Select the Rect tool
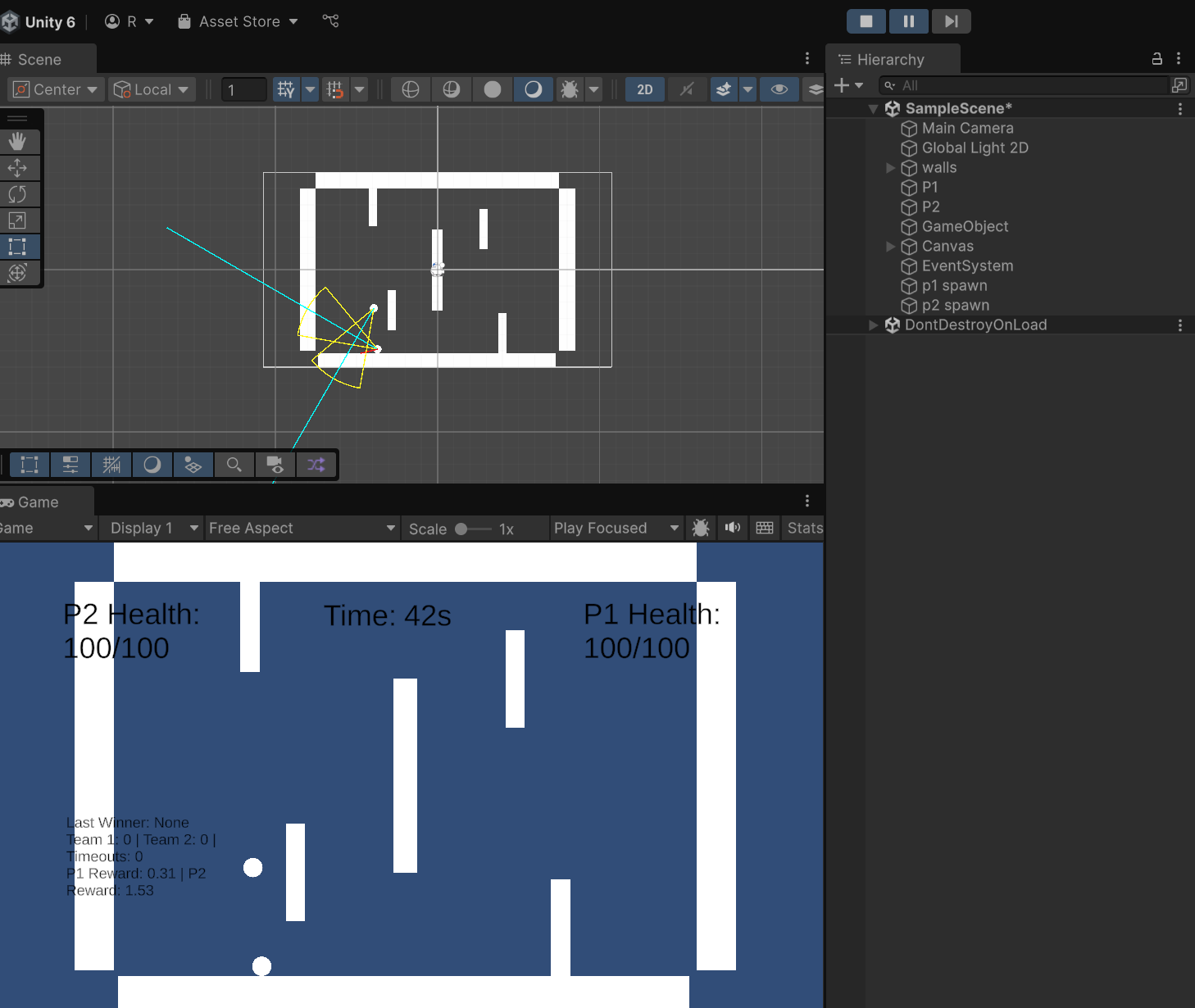 17,247
